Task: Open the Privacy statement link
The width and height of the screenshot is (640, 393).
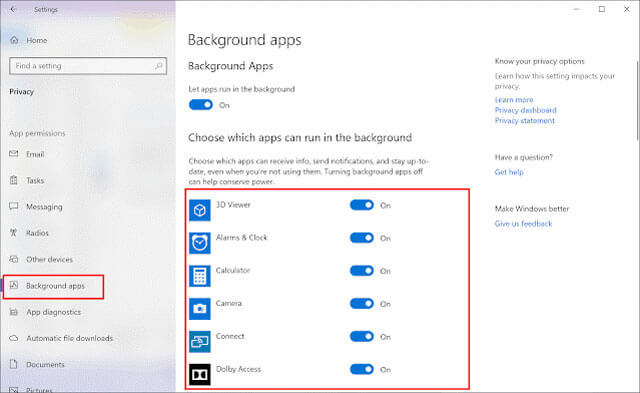Action: tap(524, 121)
